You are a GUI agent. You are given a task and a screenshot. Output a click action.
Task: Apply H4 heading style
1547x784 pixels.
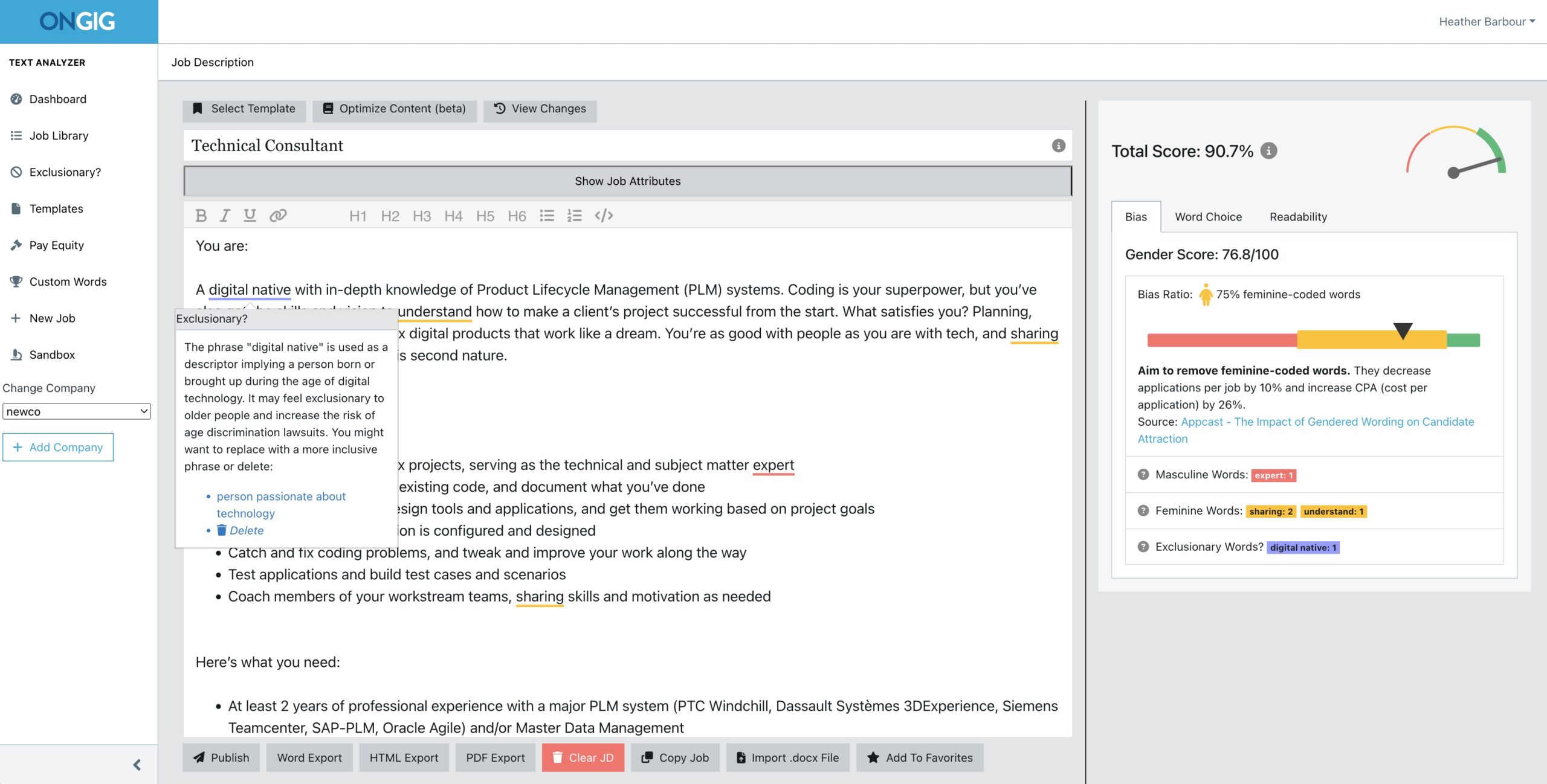[453, 216]
